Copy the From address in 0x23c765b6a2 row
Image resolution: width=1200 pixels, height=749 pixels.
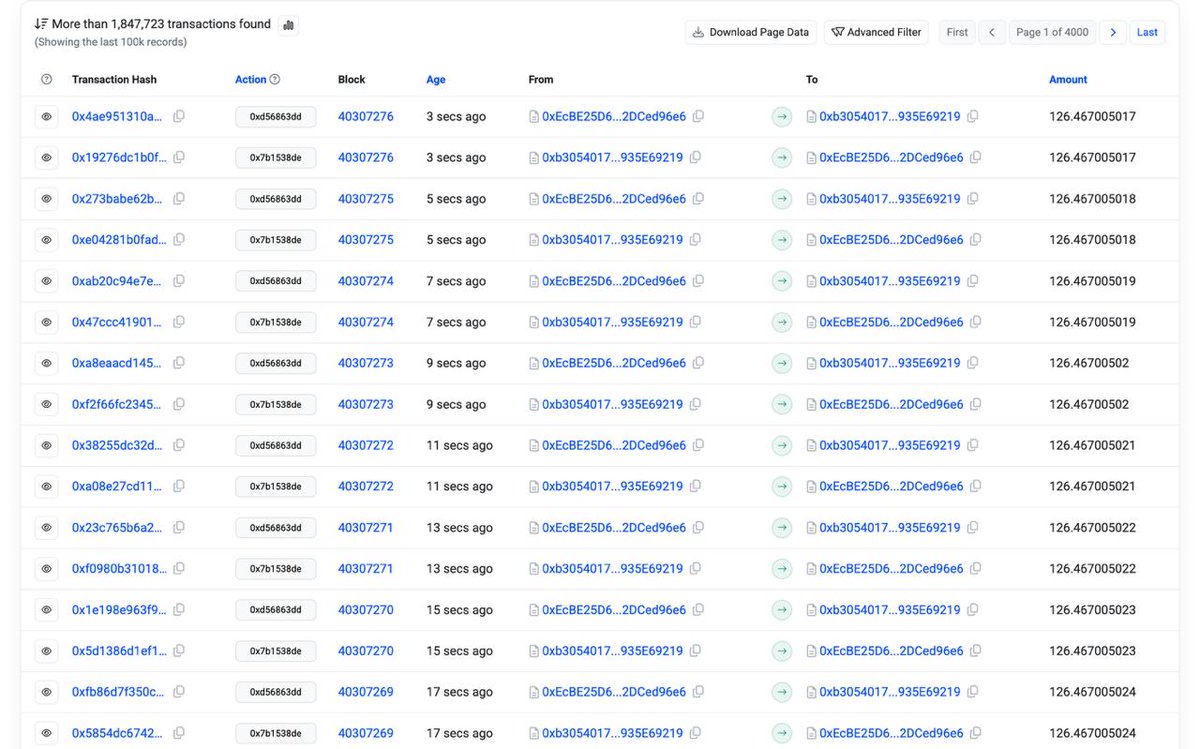point(698,527)
